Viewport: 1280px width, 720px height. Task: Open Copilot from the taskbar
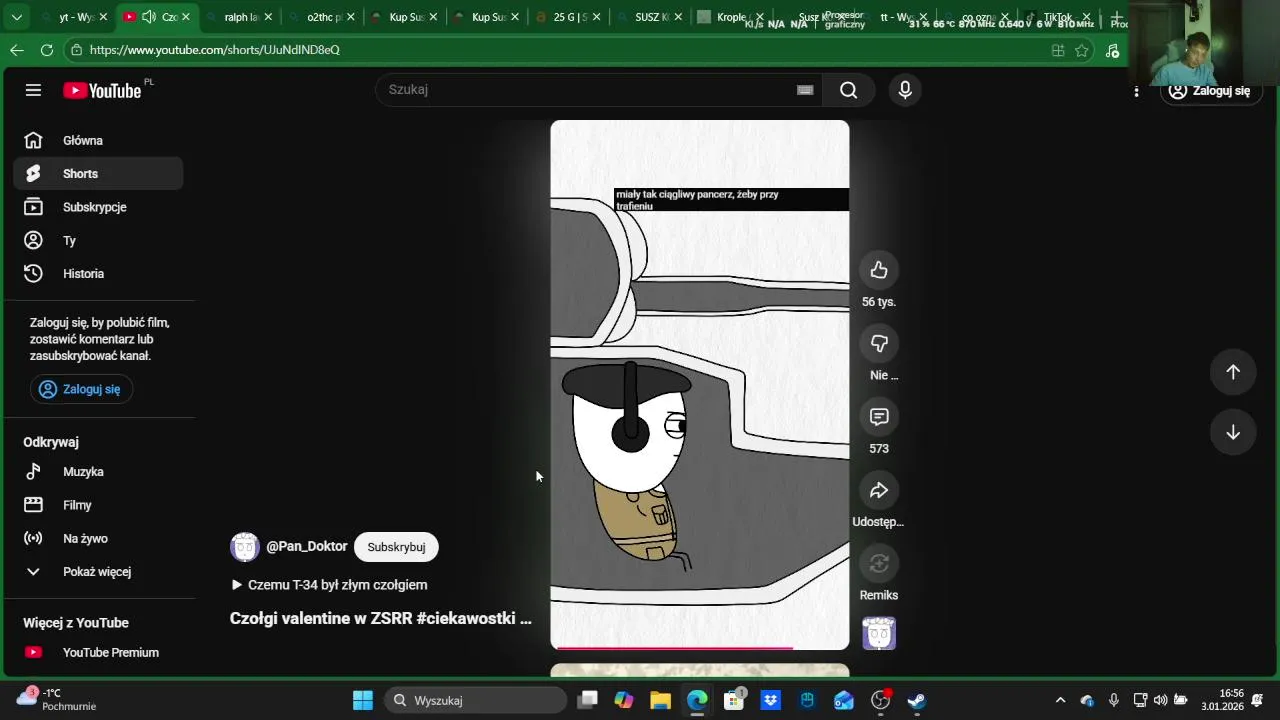624,700
